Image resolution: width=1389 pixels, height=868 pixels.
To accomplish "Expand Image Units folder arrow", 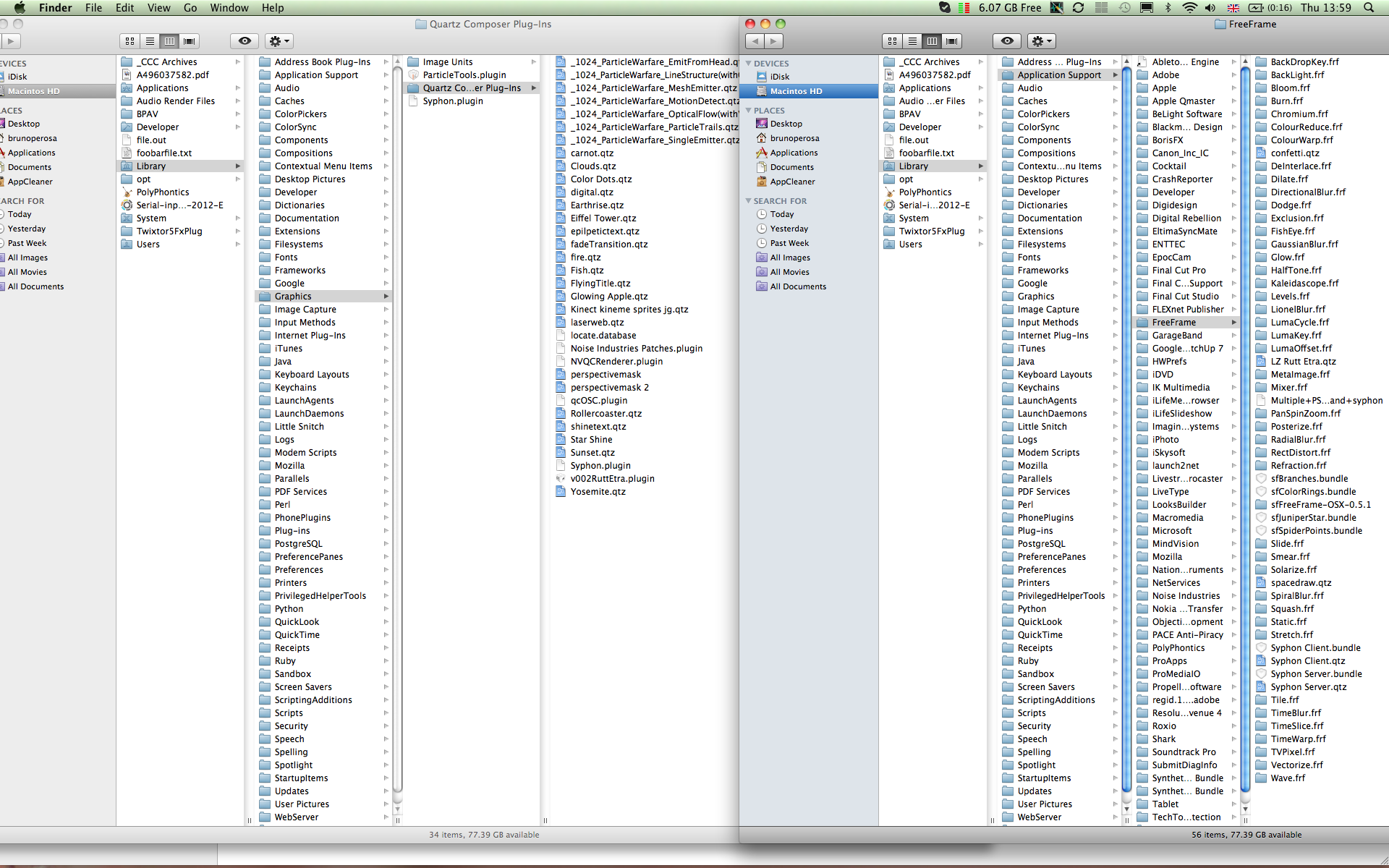I will click(534, 62).
